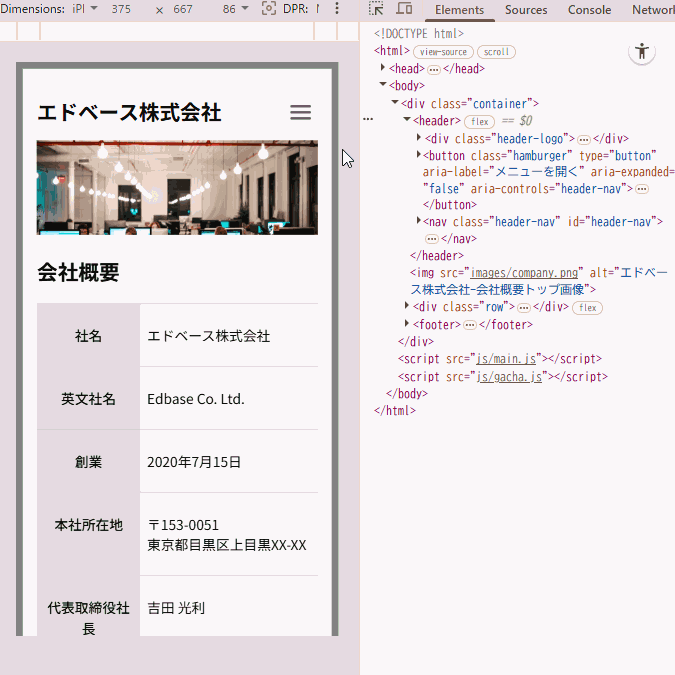Click the ellipsis beside the header node
Screen dimensions: 675x675
pos(368,119)
